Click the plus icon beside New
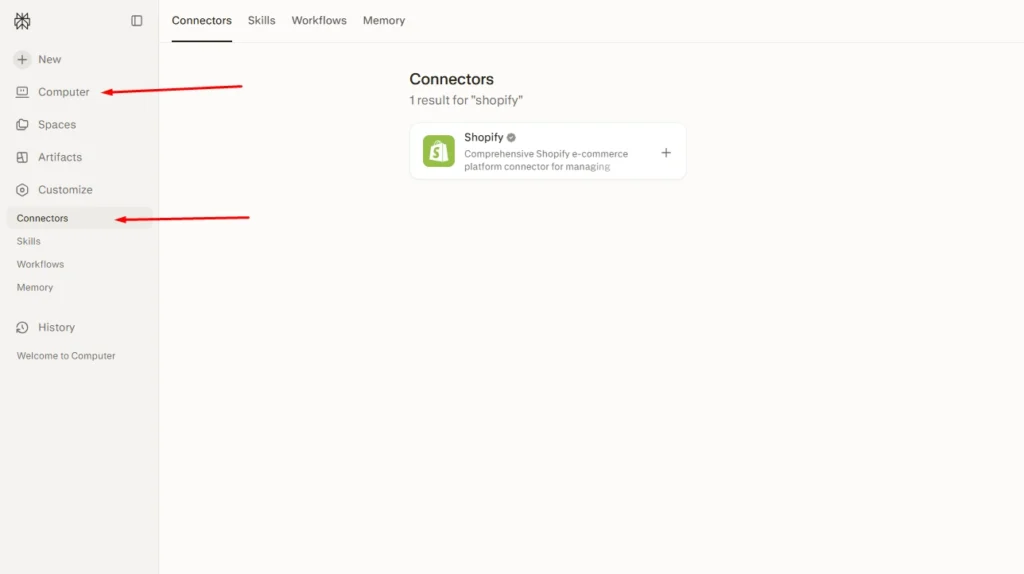 22,59
